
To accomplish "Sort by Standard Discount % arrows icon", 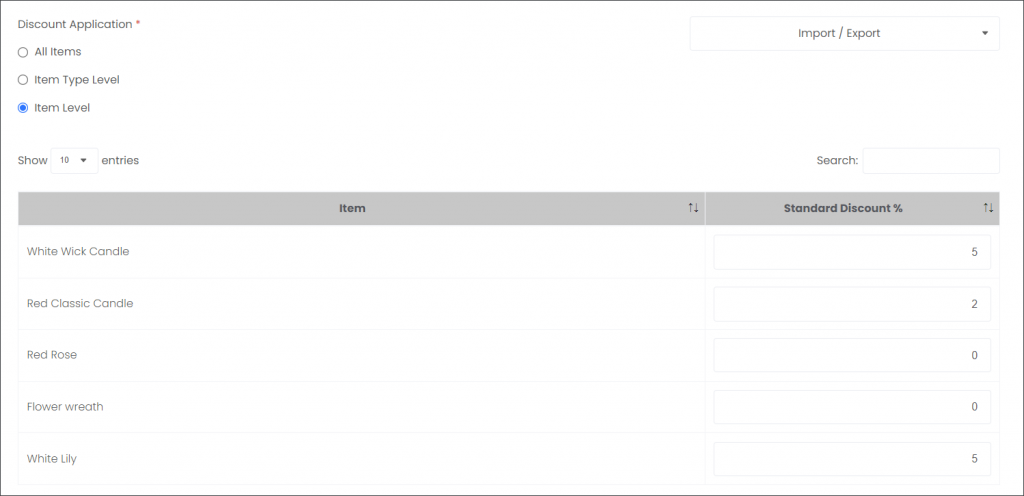I will click(x=988, y=208).
